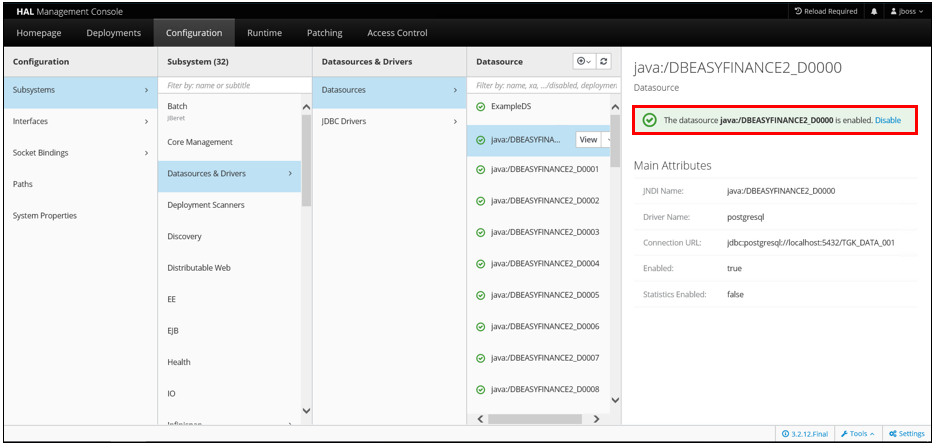Select the Configuration tab
This screenshot has height=445, width=933.
[x=194, y=33]
